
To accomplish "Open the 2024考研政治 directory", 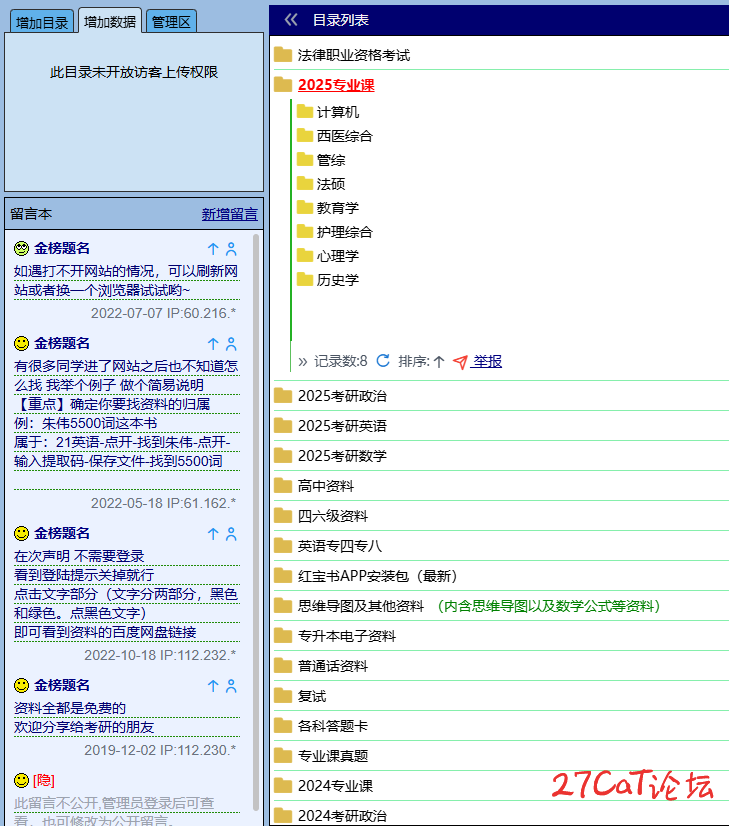I will pos(342,815).
